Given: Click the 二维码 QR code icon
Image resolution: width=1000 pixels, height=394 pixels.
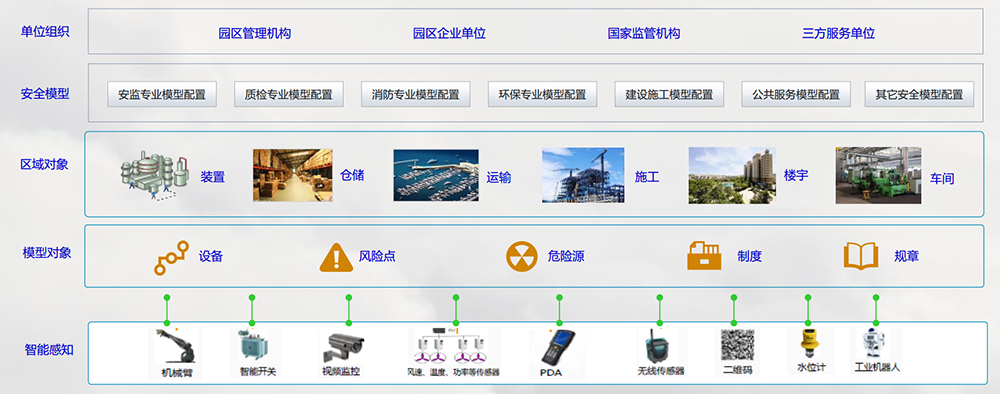Looking at the screenshot, I should tap(737, 345).
